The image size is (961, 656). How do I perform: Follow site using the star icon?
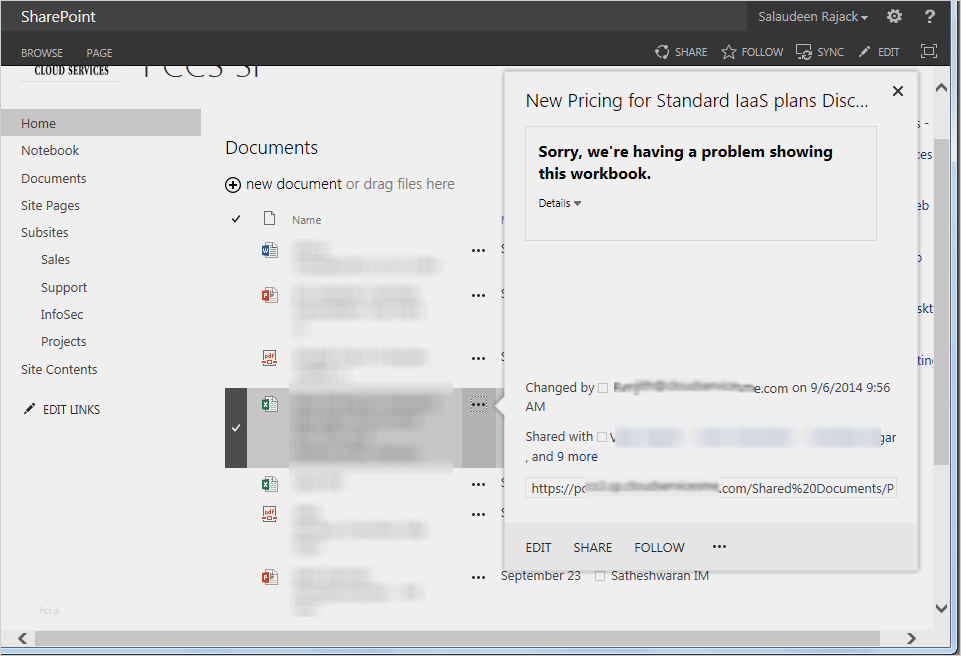pyautogui.click(x=729, y=52)
